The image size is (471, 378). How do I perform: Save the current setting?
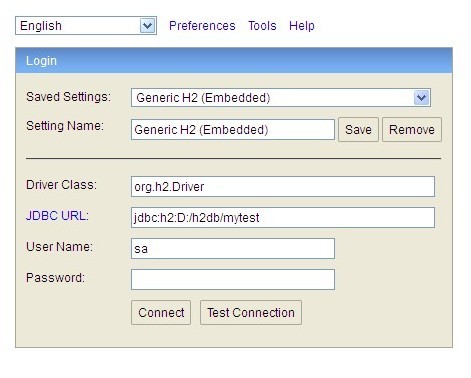pyautogui.click(x=358, y=130)
